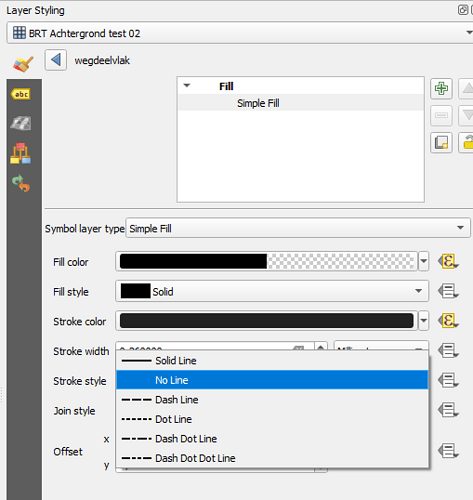This screenshot has width=473, height=500.
Task: Undock the Layer Styling panel
Action: pos(462,10)
